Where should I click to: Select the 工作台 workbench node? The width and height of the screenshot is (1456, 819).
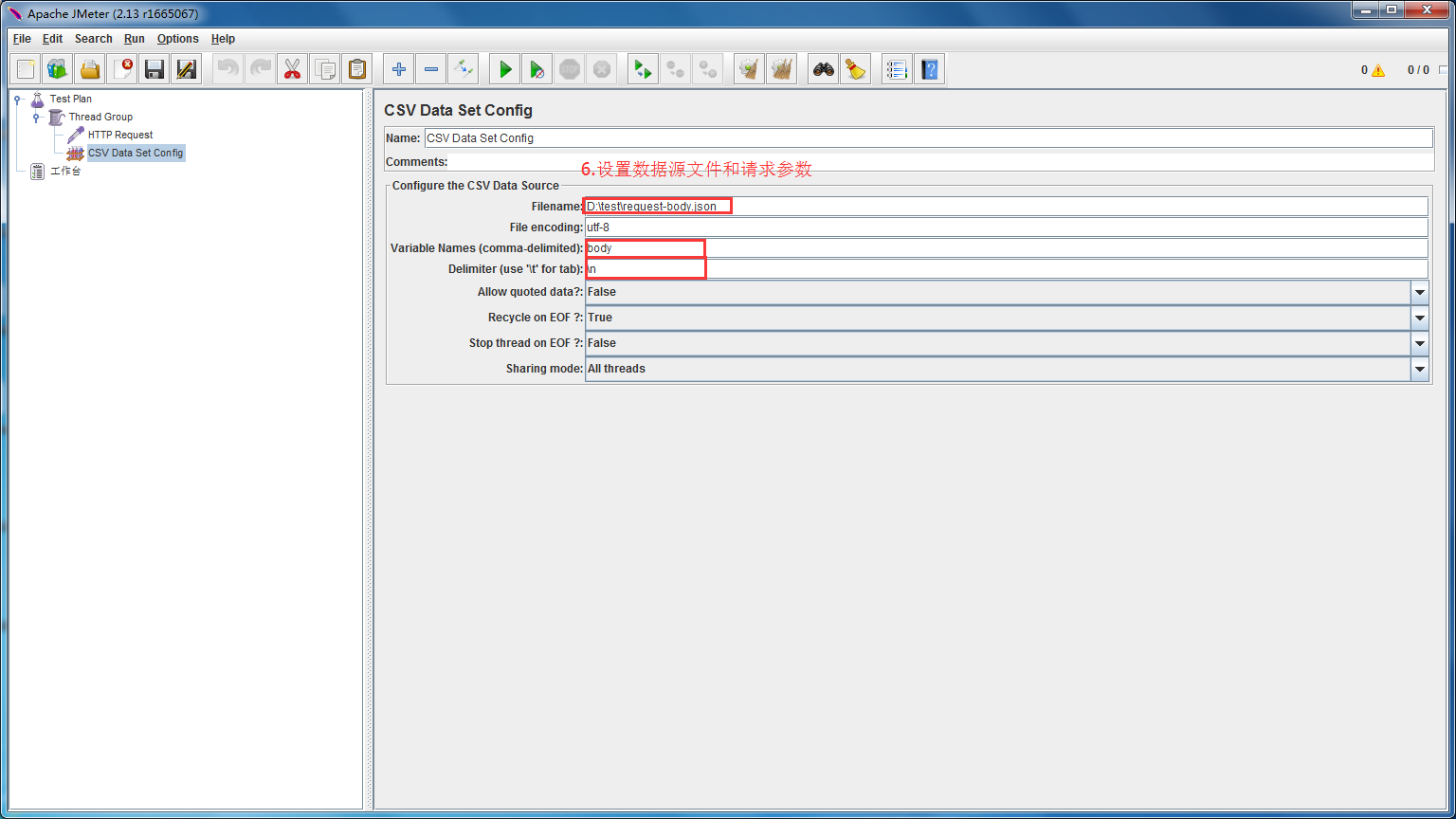coord(65,172)
